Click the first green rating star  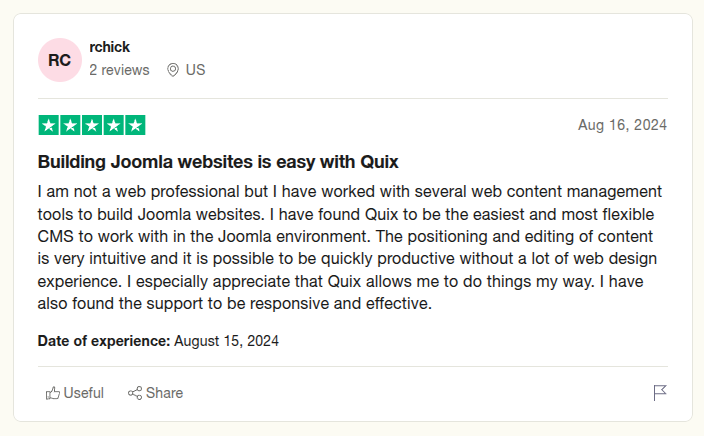pos(49,125)
